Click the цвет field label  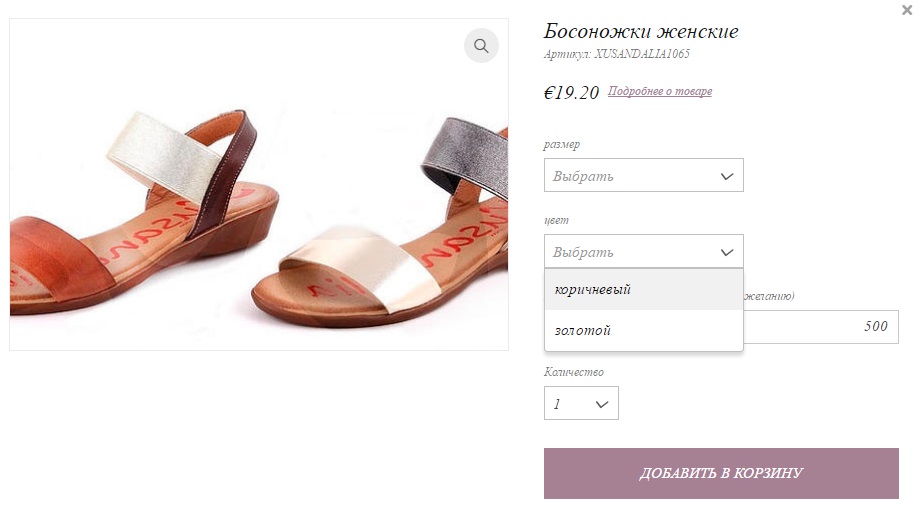556,221
